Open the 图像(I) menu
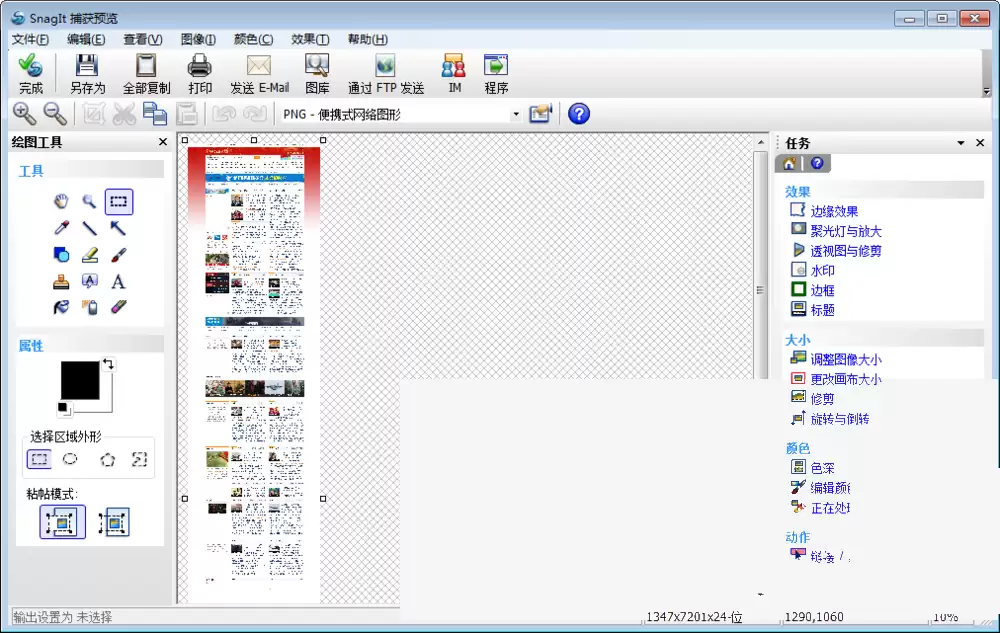The height and width of the screenshot is (633, 1000). [198, 40]
